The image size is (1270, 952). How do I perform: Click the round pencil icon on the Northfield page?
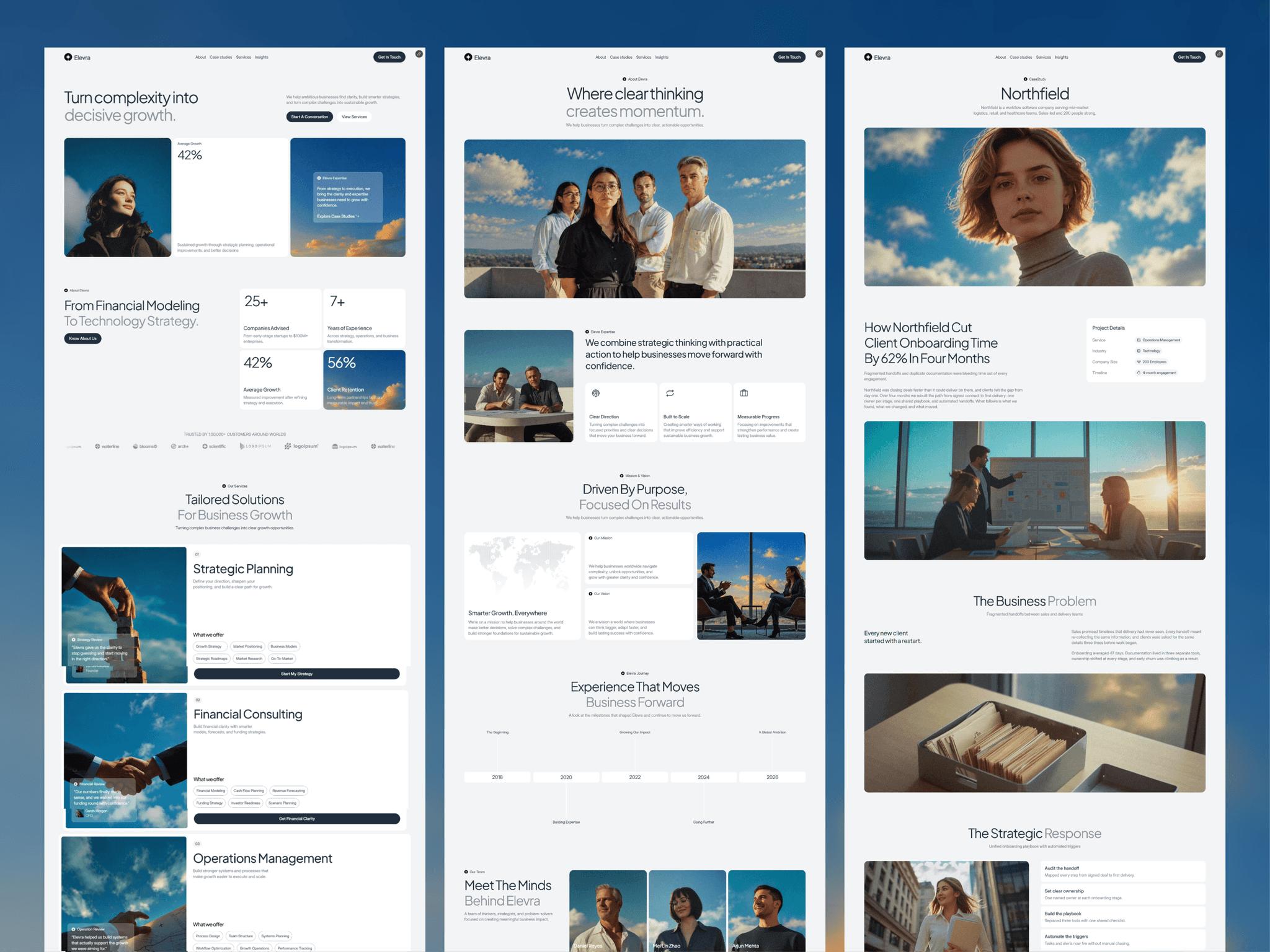click(x=1219, y=54)
